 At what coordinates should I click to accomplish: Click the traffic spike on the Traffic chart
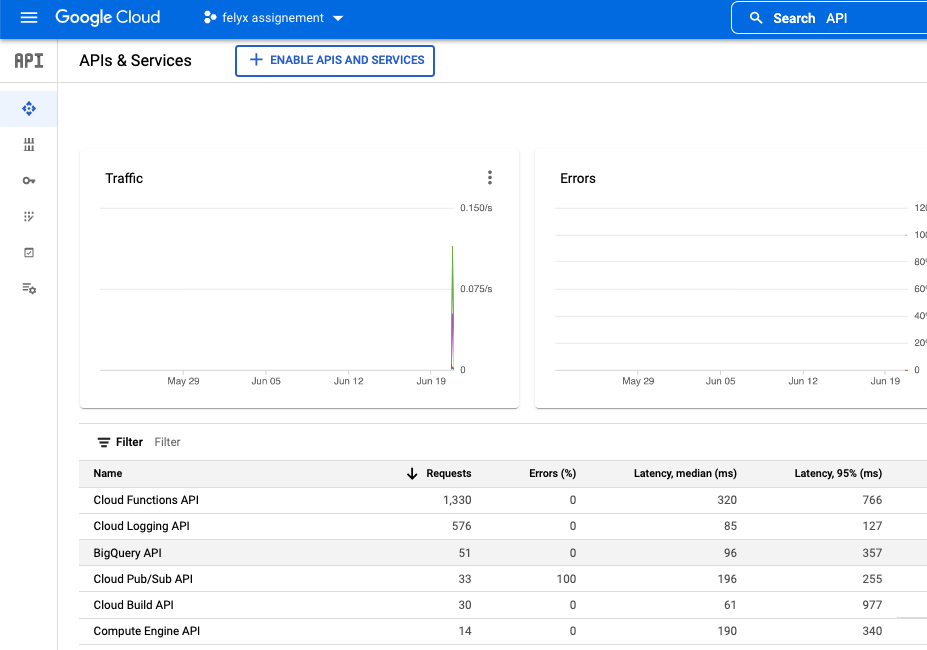tap(452, 300)
